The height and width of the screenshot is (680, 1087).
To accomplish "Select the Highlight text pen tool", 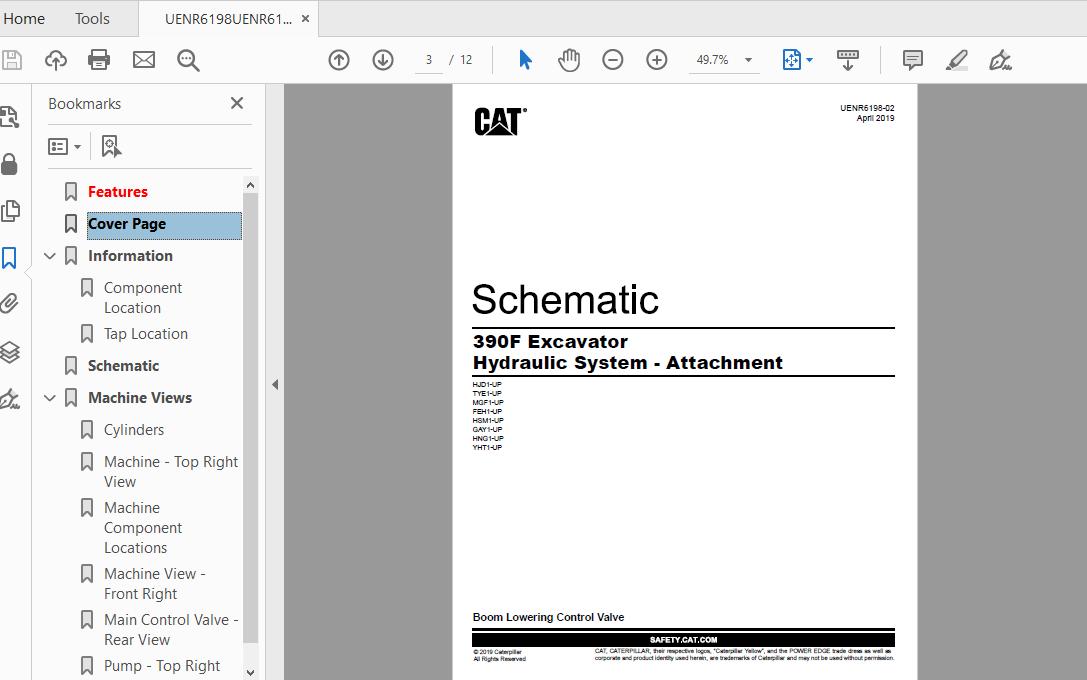I will 957,60.
